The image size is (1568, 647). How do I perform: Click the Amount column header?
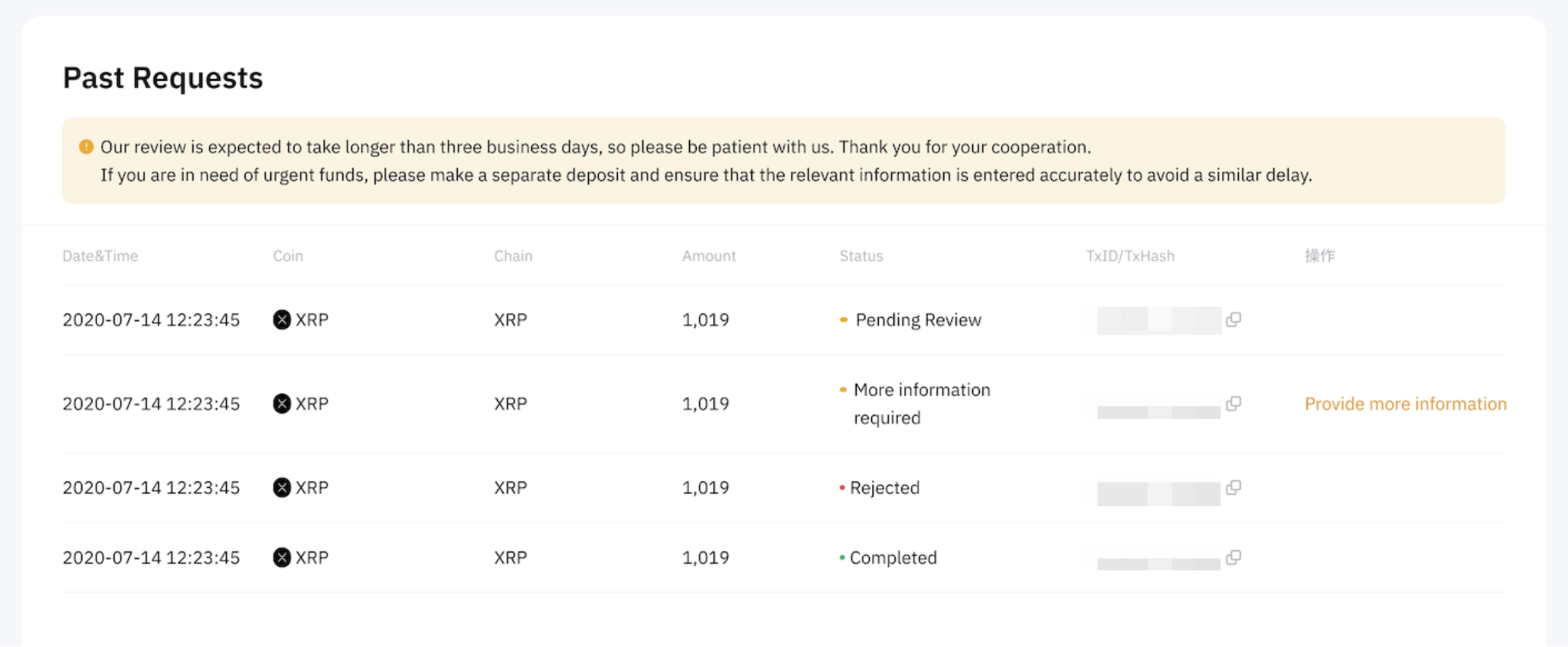(x=709, y=256)
